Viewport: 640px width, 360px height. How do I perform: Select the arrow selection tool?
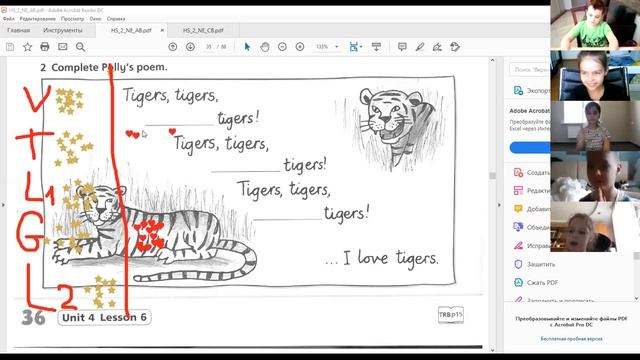pyautogui.click(x=247, y=47)
